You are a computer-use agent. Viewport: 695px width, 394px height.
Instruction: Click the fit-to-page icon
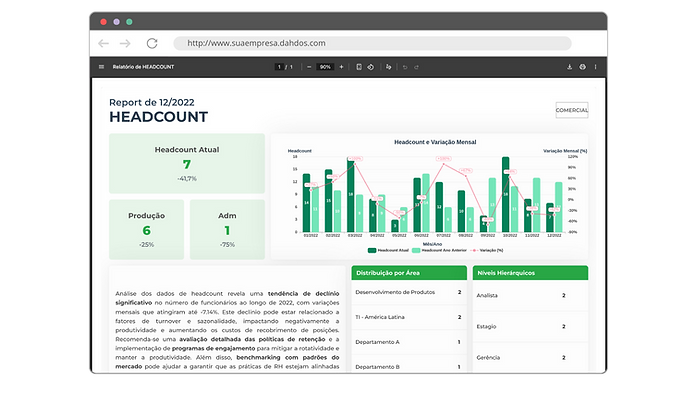click(359, 67)
